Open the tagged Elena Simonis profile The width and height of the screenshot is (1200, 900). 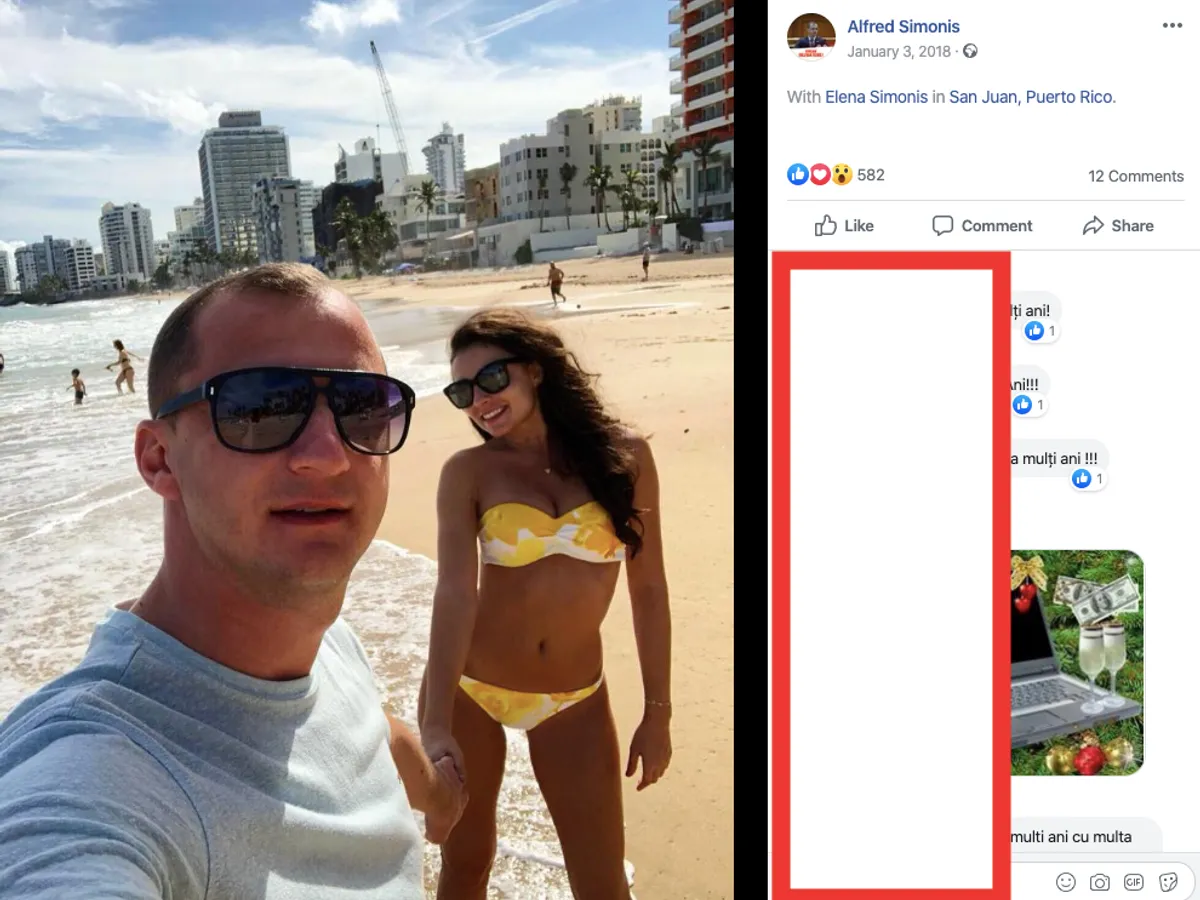click(x=876, y=97)
